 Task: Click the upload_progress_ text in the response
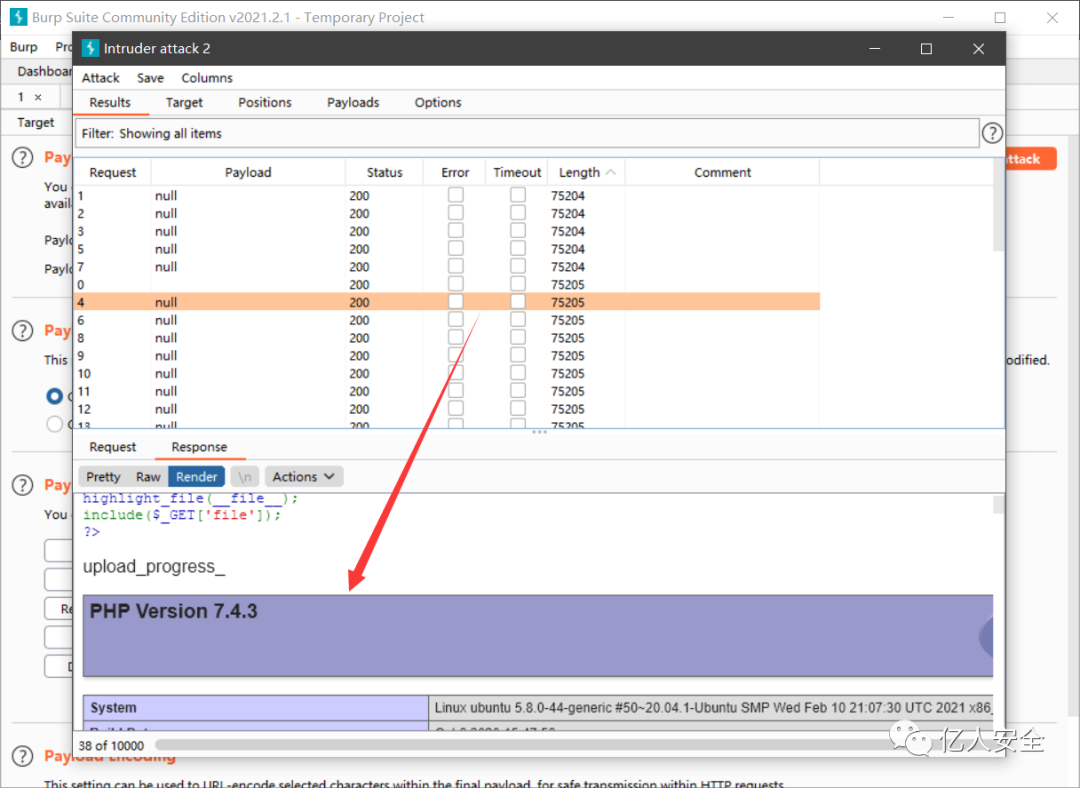point(154,567)
